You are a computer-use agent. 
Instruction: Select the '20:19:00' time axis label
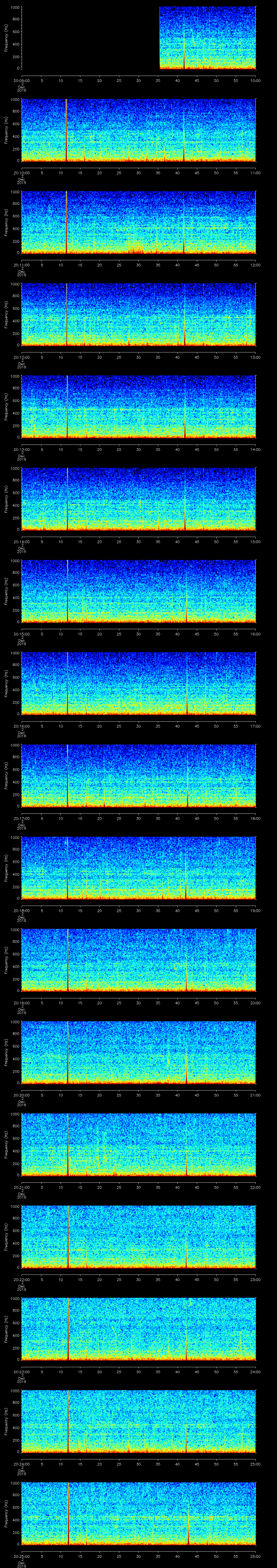pos(21,1003)
